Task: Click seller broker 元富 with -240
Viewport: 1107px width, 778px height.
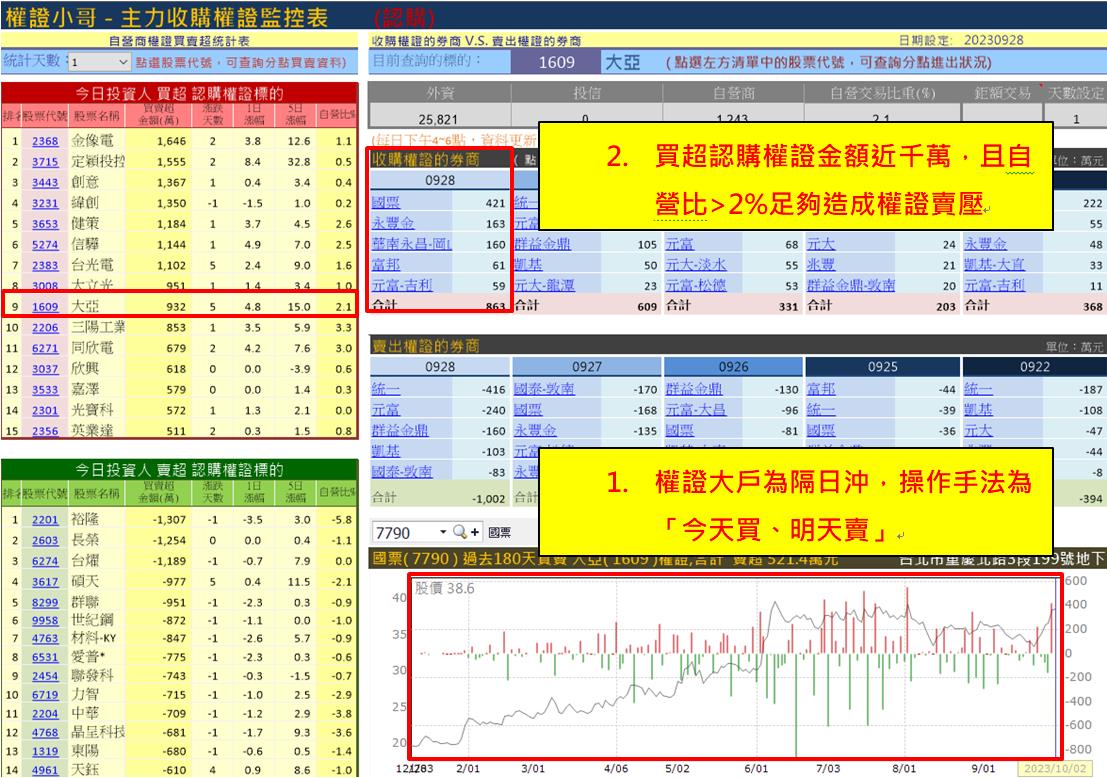Action: tap(386, 409)
